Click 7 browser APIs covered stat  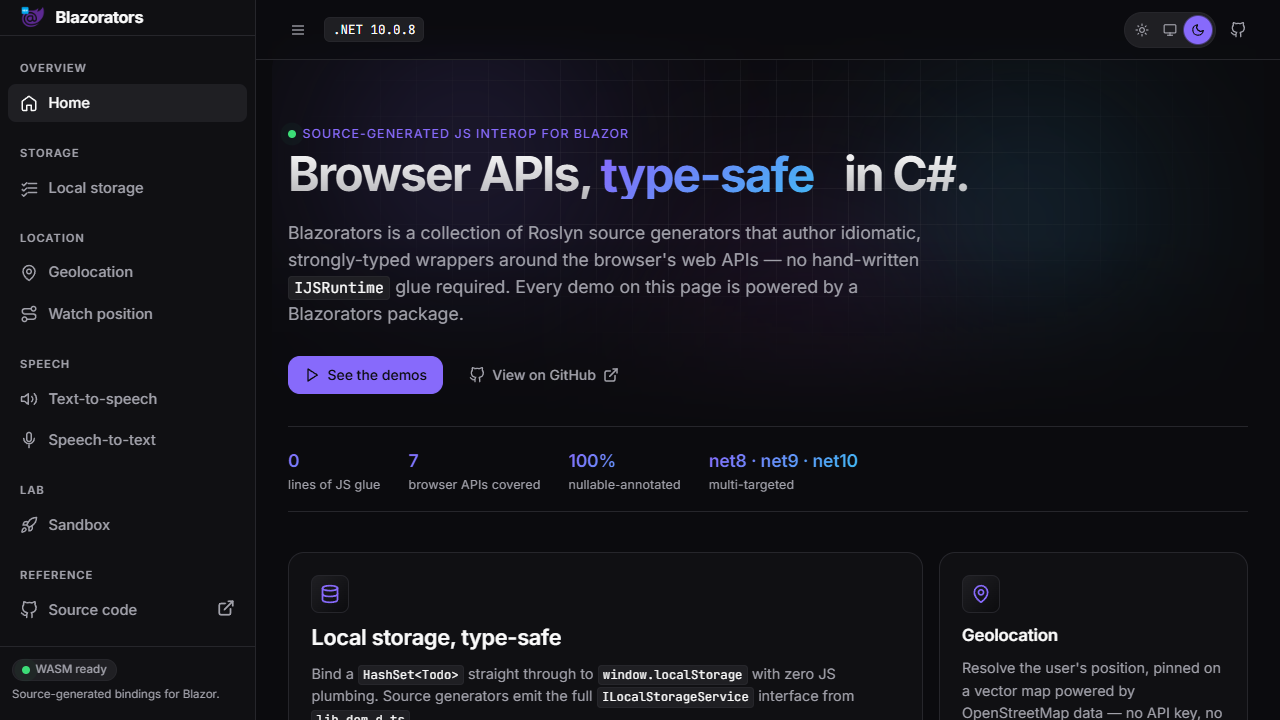pos(474,472)
